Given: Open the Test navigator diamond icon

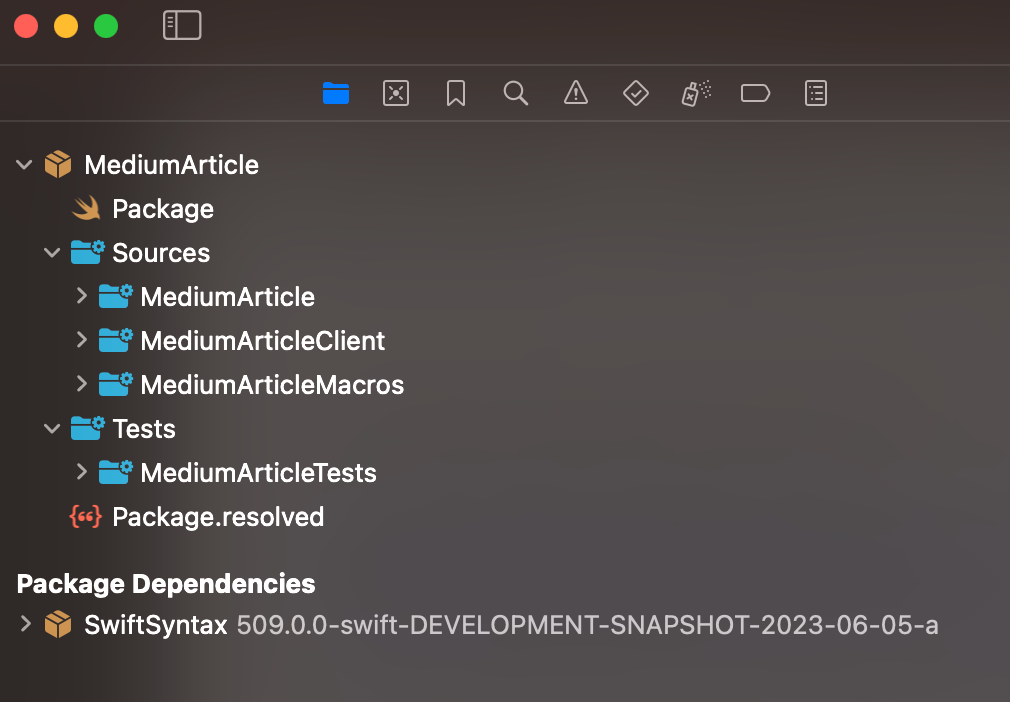Looking at the screenshot, I should (636, 93).
